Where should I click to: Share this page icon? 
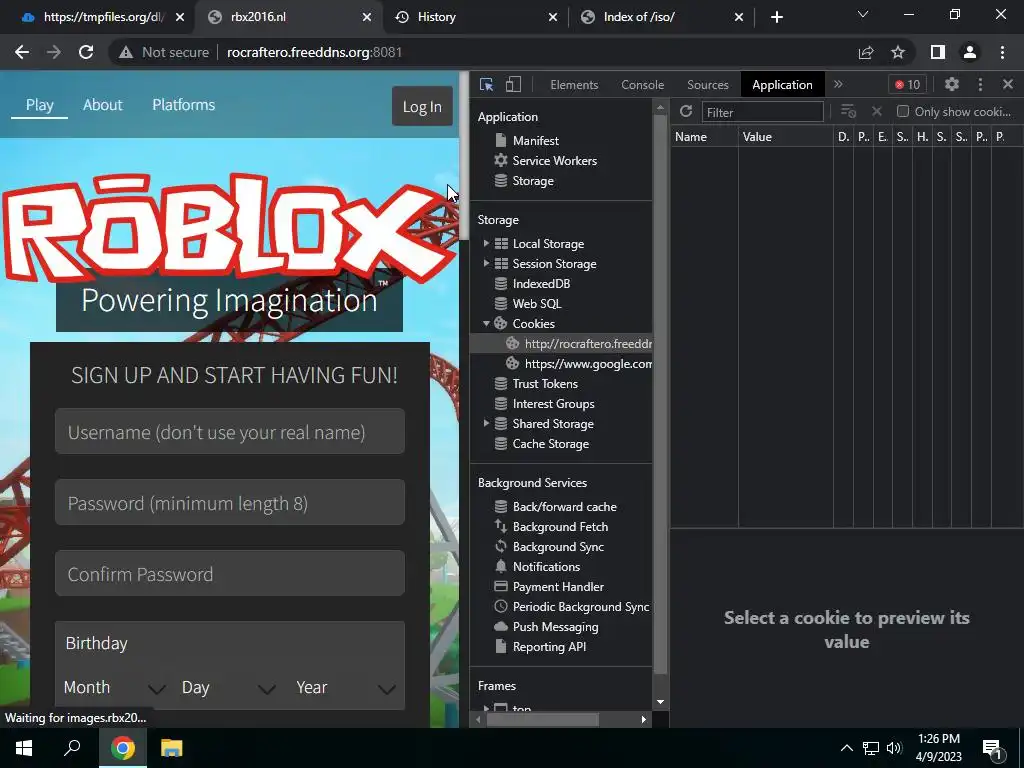click(866, 52)
